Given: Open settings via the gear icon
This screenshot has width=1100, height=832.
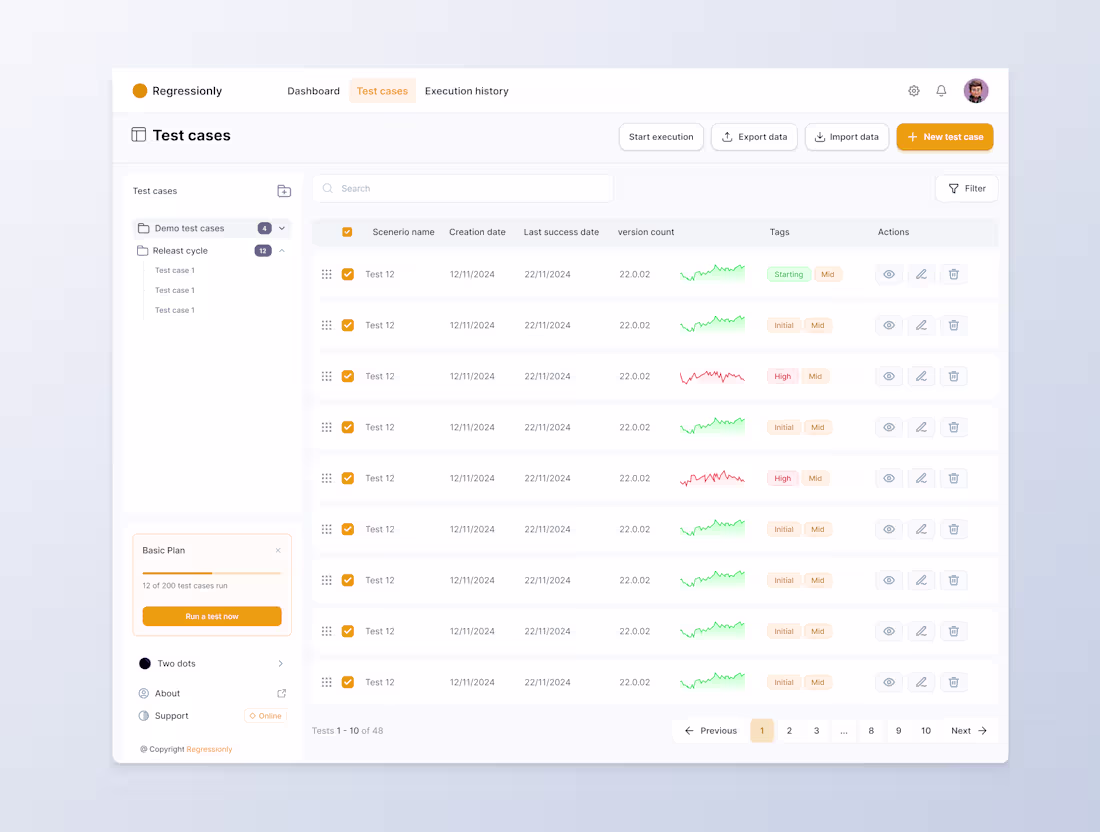Looking at the screenshot, I should coord(913,90).
